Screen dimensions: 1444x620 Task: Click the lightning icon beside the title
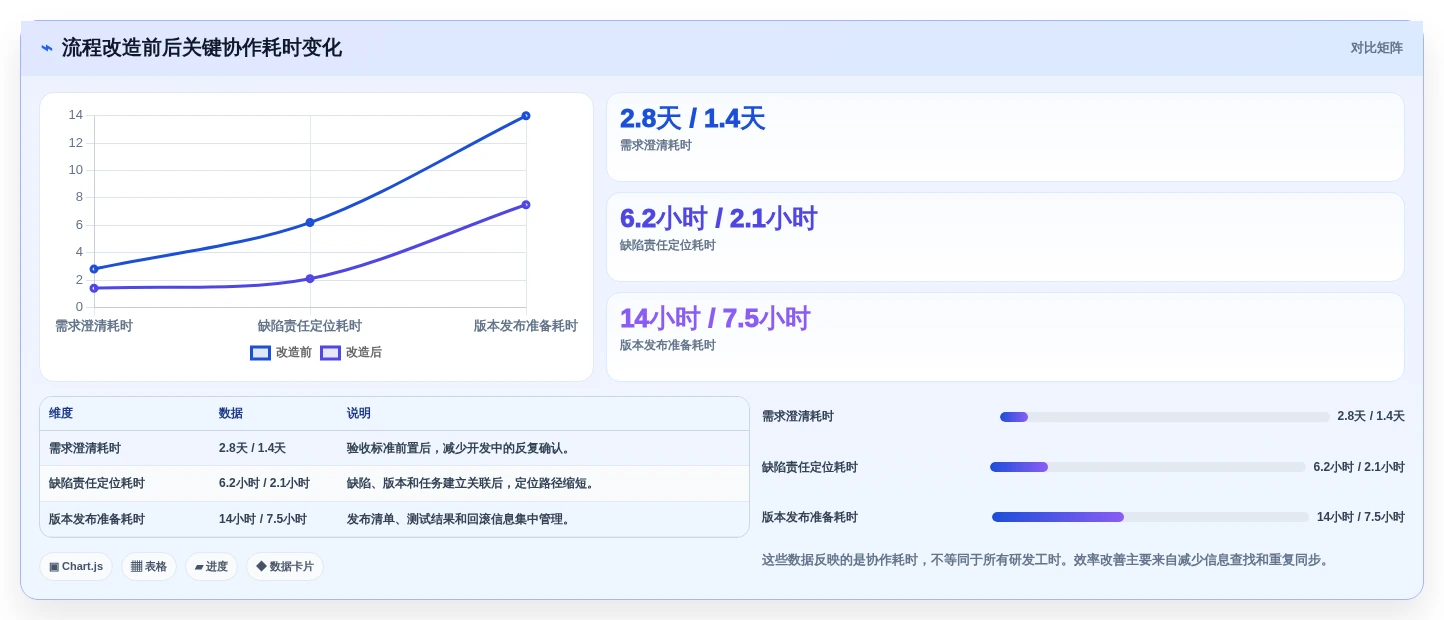(47, 48)
